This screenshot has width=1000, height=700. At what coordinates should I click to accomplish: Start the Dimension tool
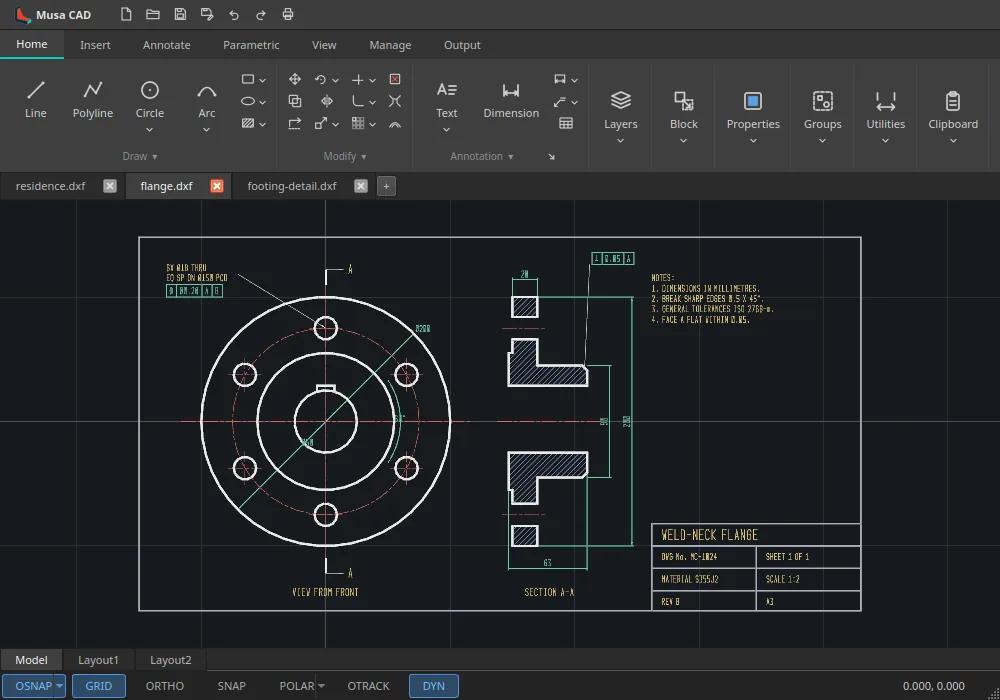point(511,100)
